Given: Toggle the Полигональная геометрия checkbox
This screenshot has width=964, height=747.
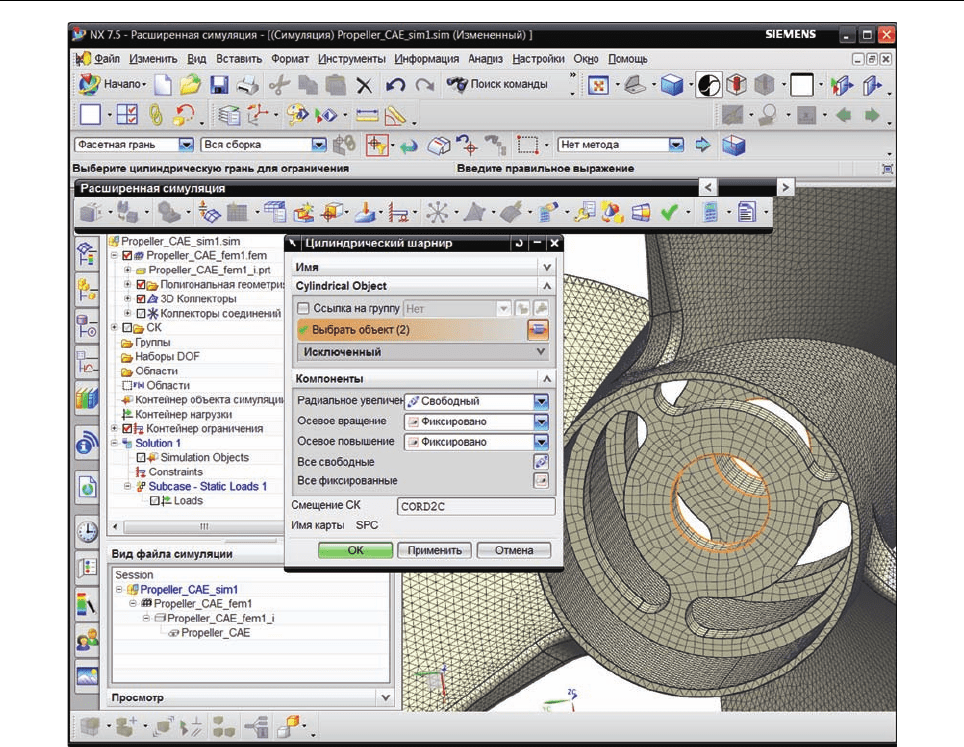Looking at the screenshot, I should click(141, 285).
